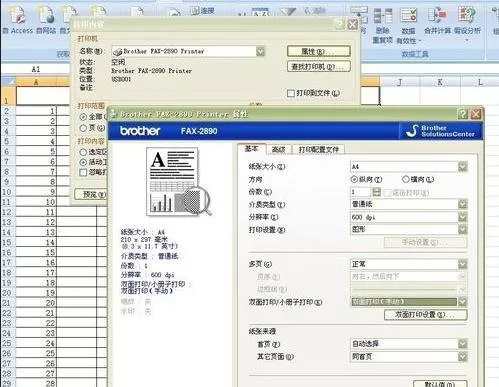Screen dimensions: 499x387
Task: Open Data Validation (数据有效性) ribbon icon
Action: pos(408,26)
